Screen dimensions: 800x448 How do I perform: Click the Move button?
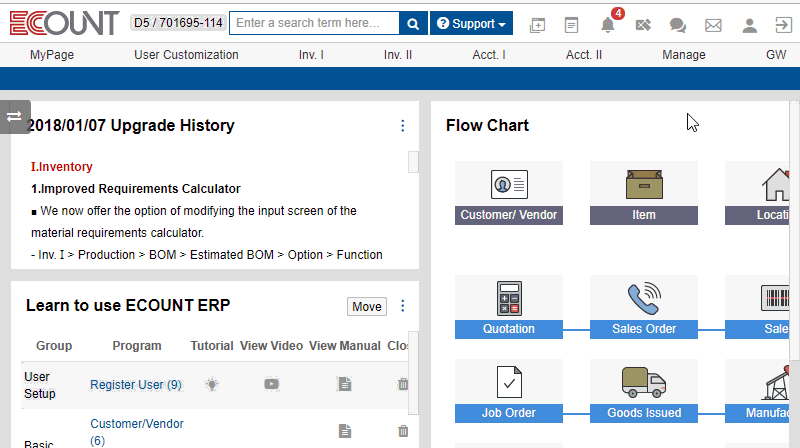(367, 307)
